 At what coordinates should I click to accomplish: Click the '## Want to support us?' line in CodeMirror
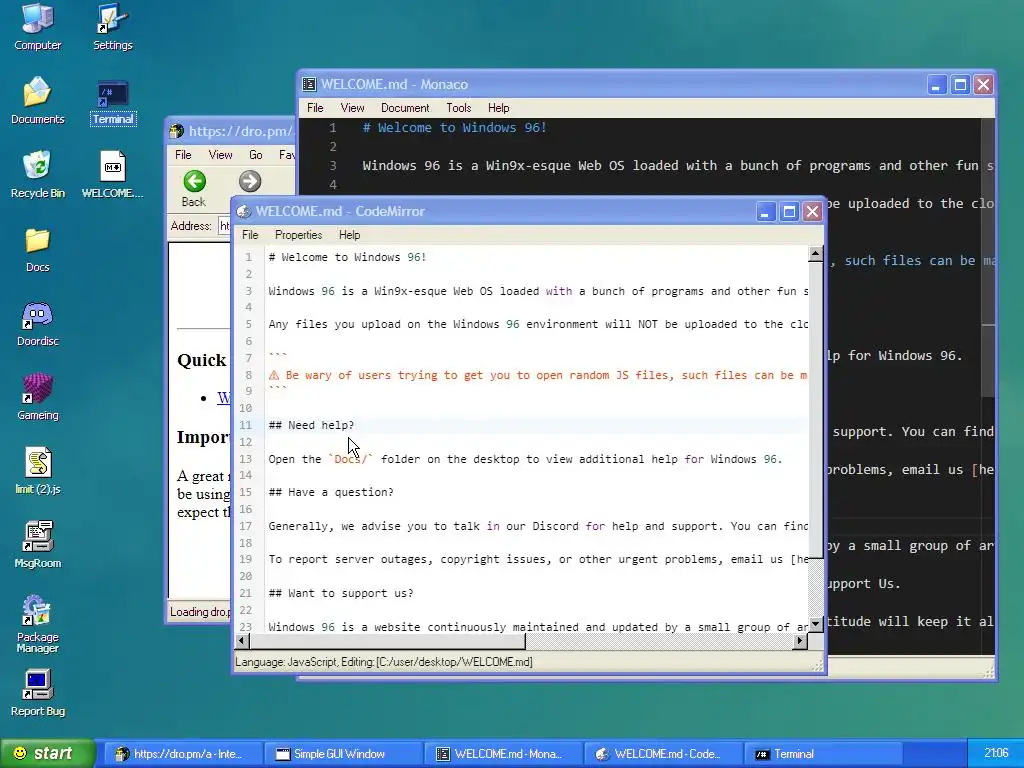click(341, 593)
